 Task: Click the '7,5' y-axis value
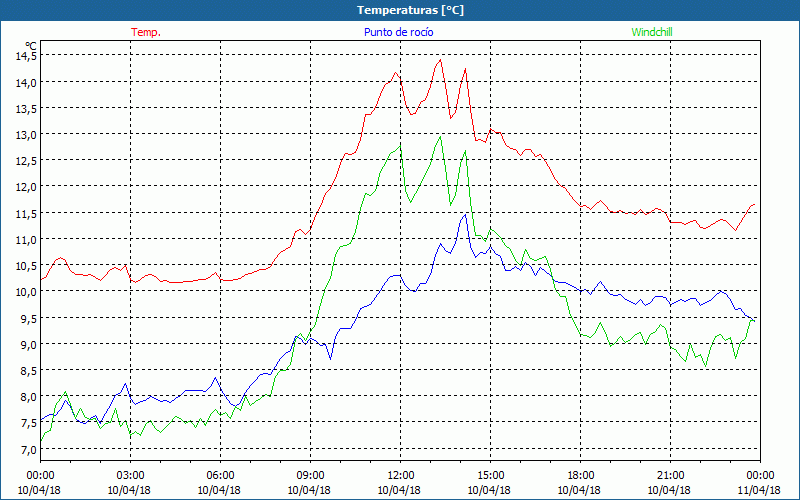click(29, 423)
